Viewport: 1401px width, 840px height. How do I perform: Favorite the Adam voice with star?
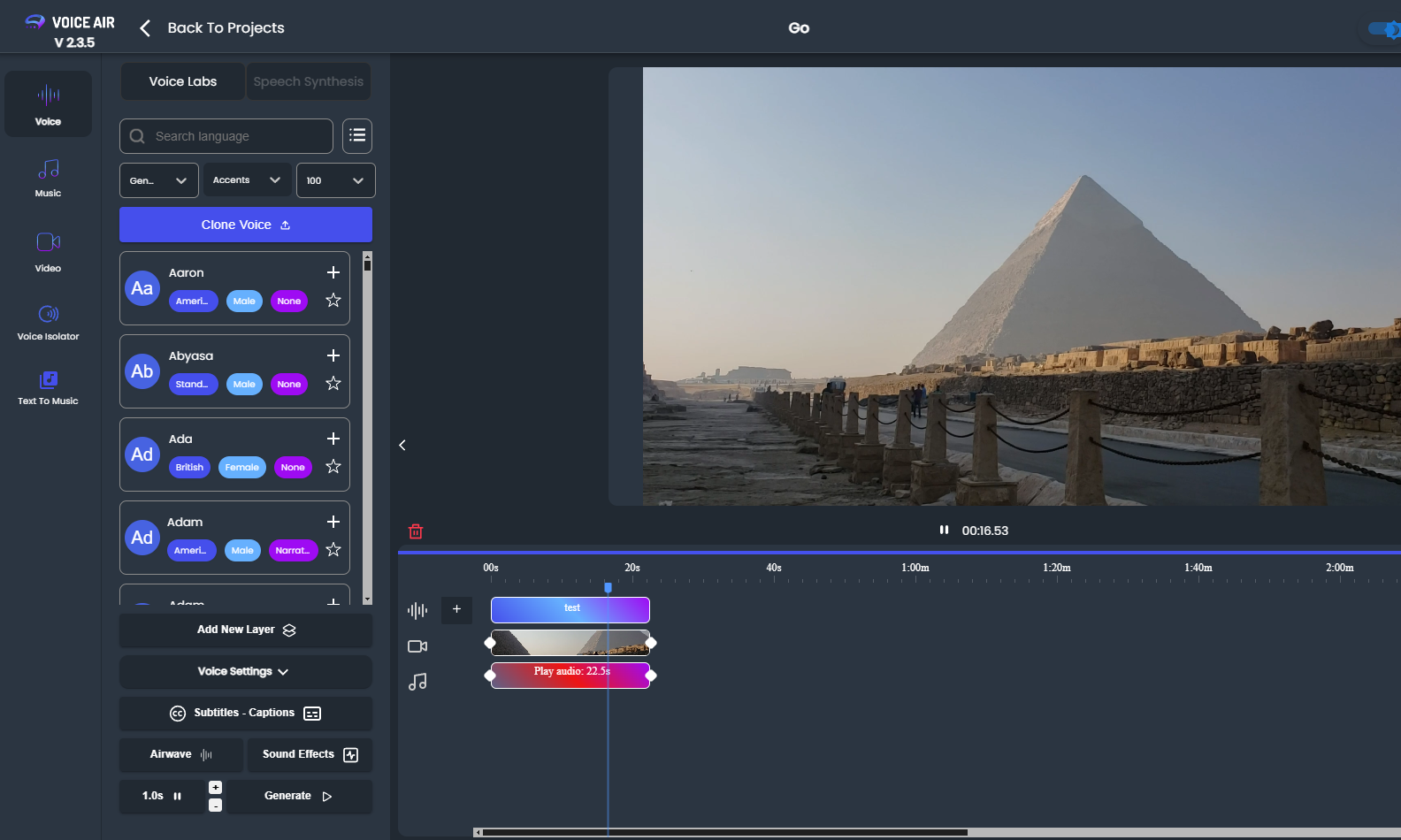[333, 550]
